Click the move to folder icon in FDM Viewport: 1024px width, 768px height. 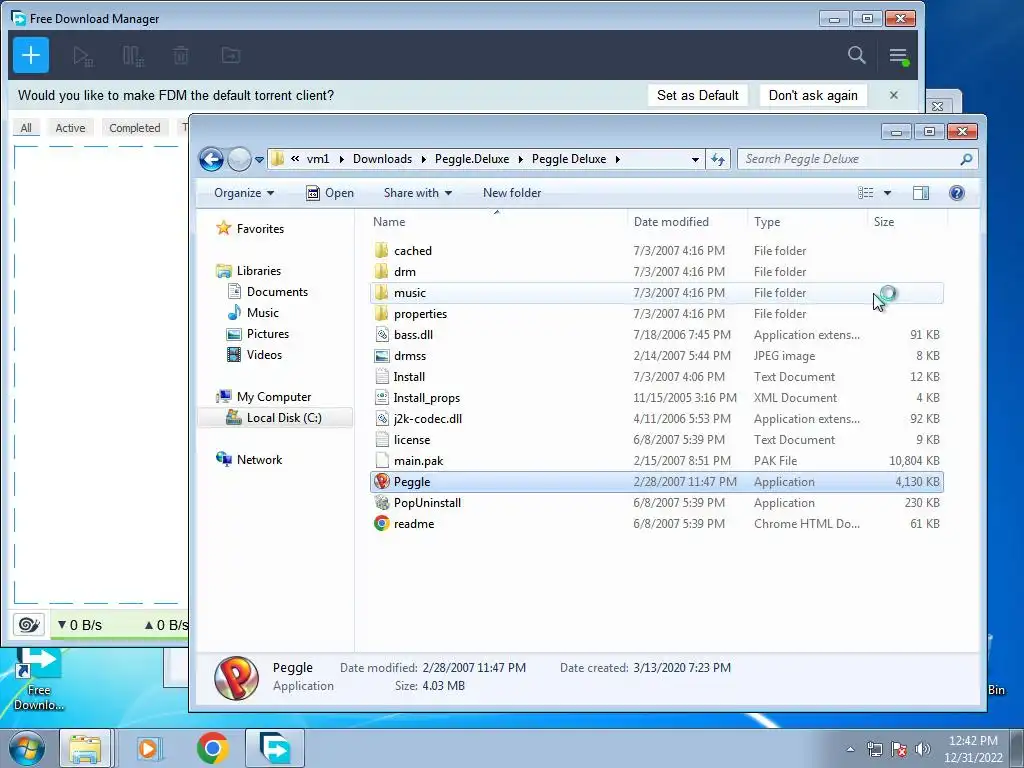coord(231,56)
